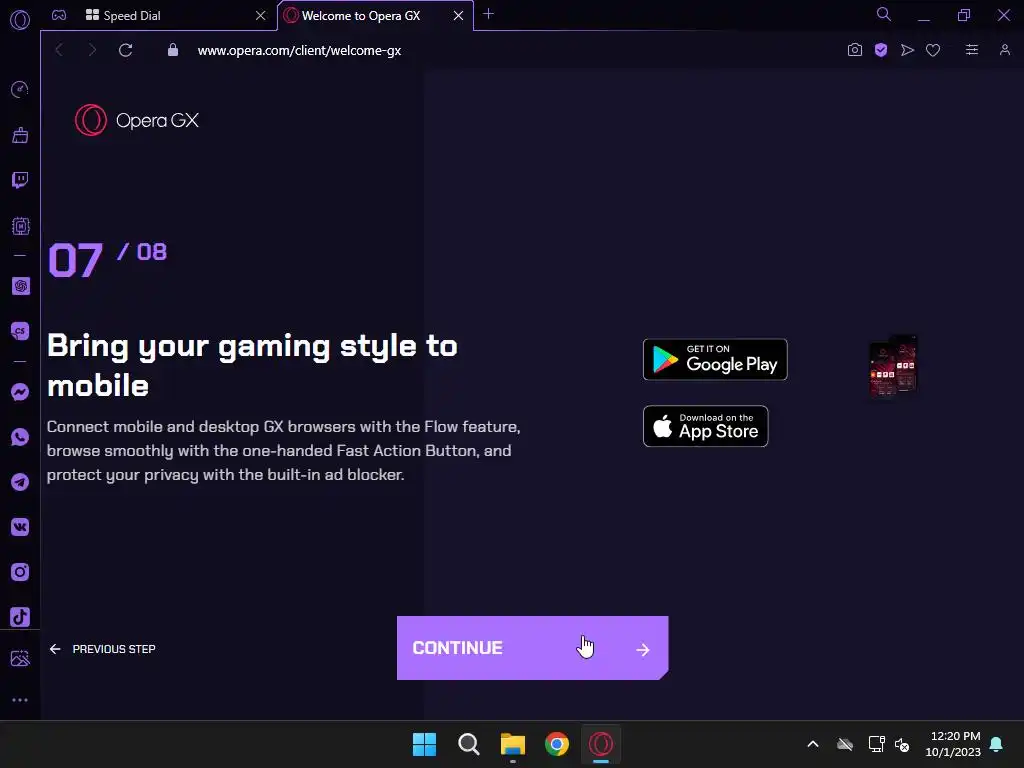Open Facebook Messenger in sidebar

[x=20, y=392]
